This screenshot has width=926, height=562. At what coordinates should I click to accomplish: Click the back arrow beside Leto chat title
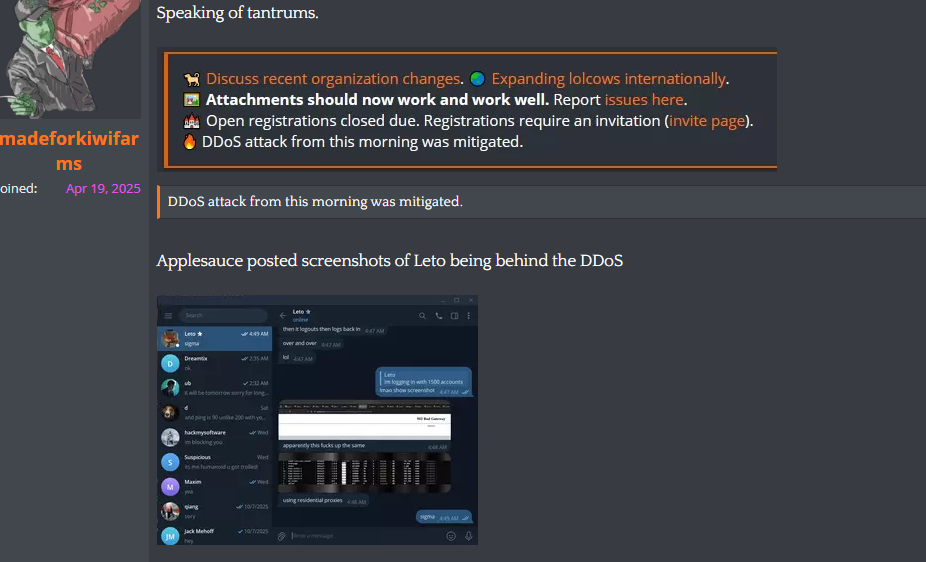[x=283, y=315]
